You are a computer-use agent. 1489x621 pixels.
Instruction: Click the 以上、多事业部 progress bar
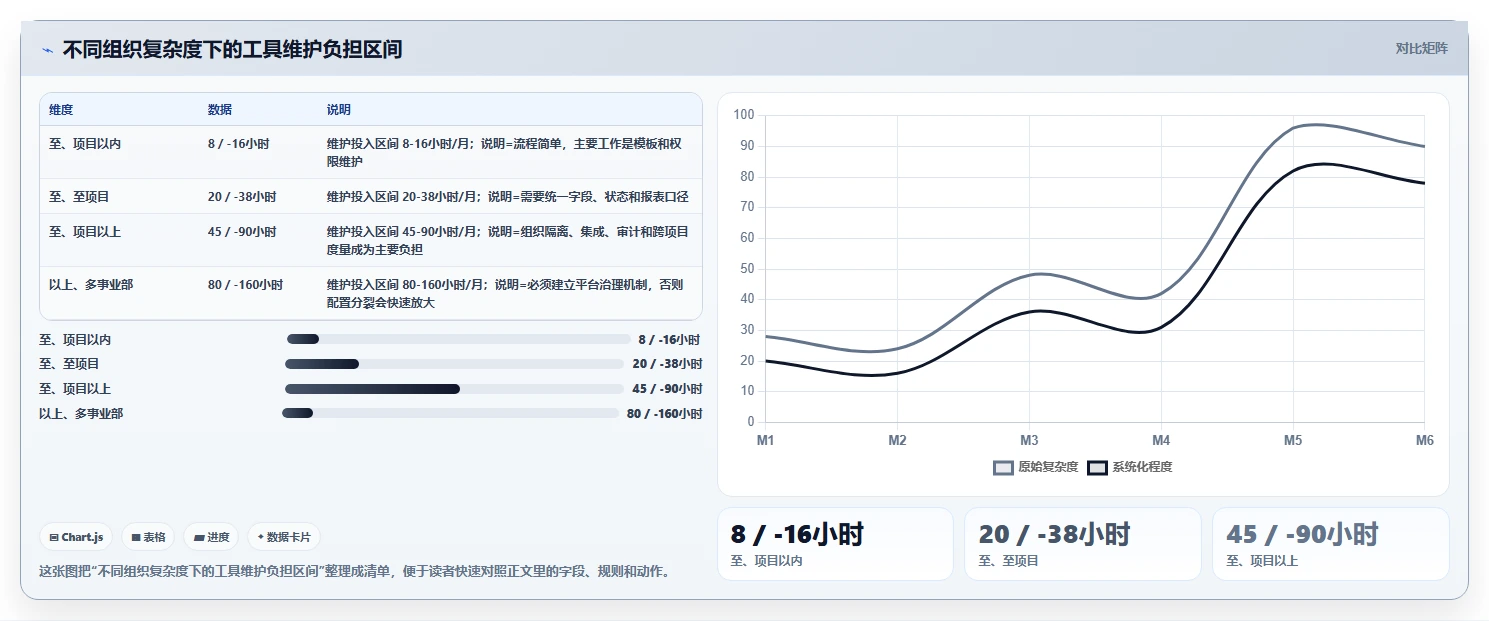[451, 413]
